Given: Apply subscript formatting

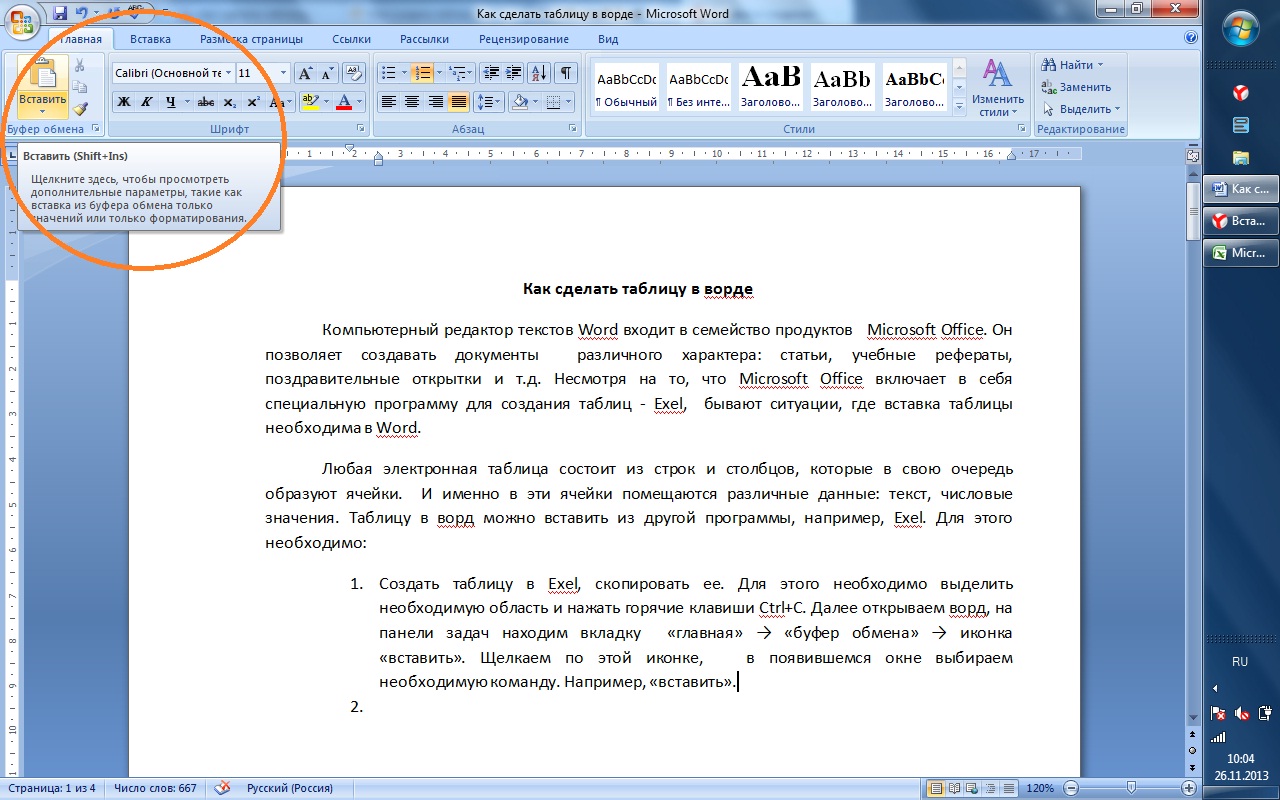Looking at the screenshot, I should coord(230,102).
